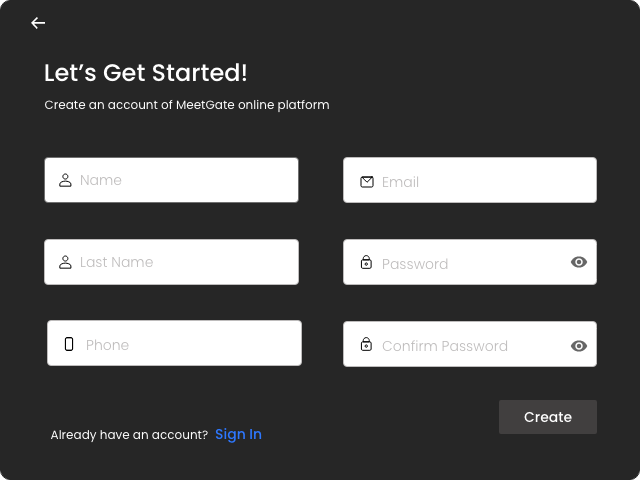
Task: Click the person icon in the Name field
Action: tap(65, 180)
